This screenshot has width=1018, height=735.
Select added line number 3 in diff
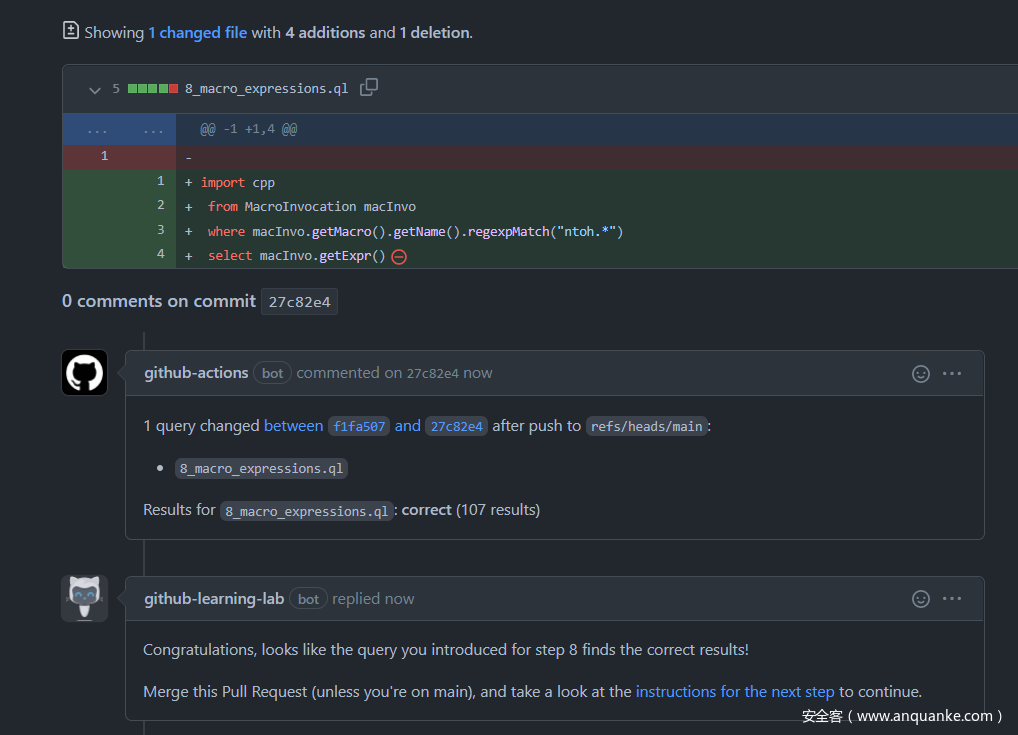(x=160, y=230)
